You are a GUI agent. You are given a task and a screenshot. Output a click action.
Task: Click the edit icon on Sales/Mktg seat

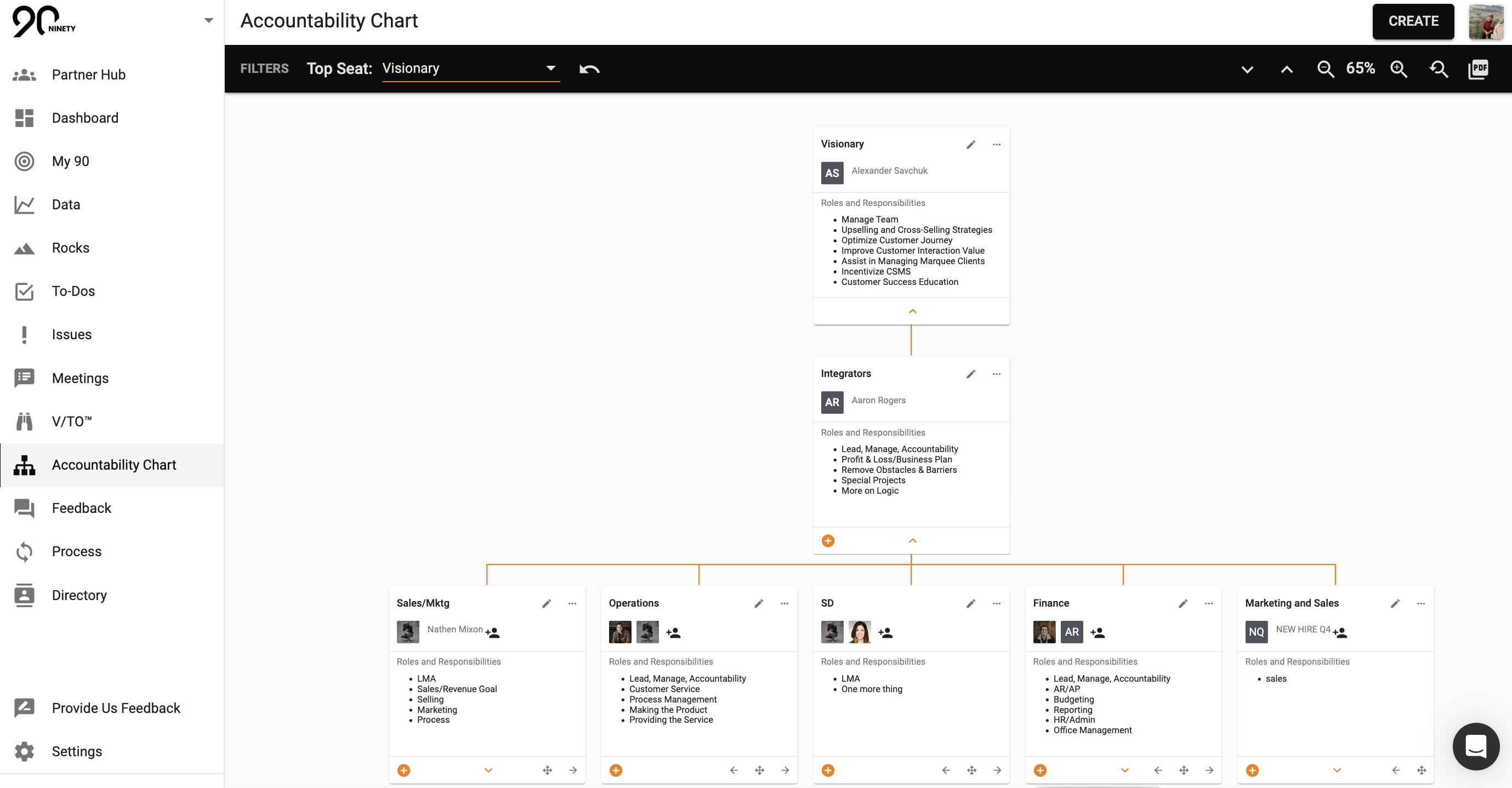546,603
